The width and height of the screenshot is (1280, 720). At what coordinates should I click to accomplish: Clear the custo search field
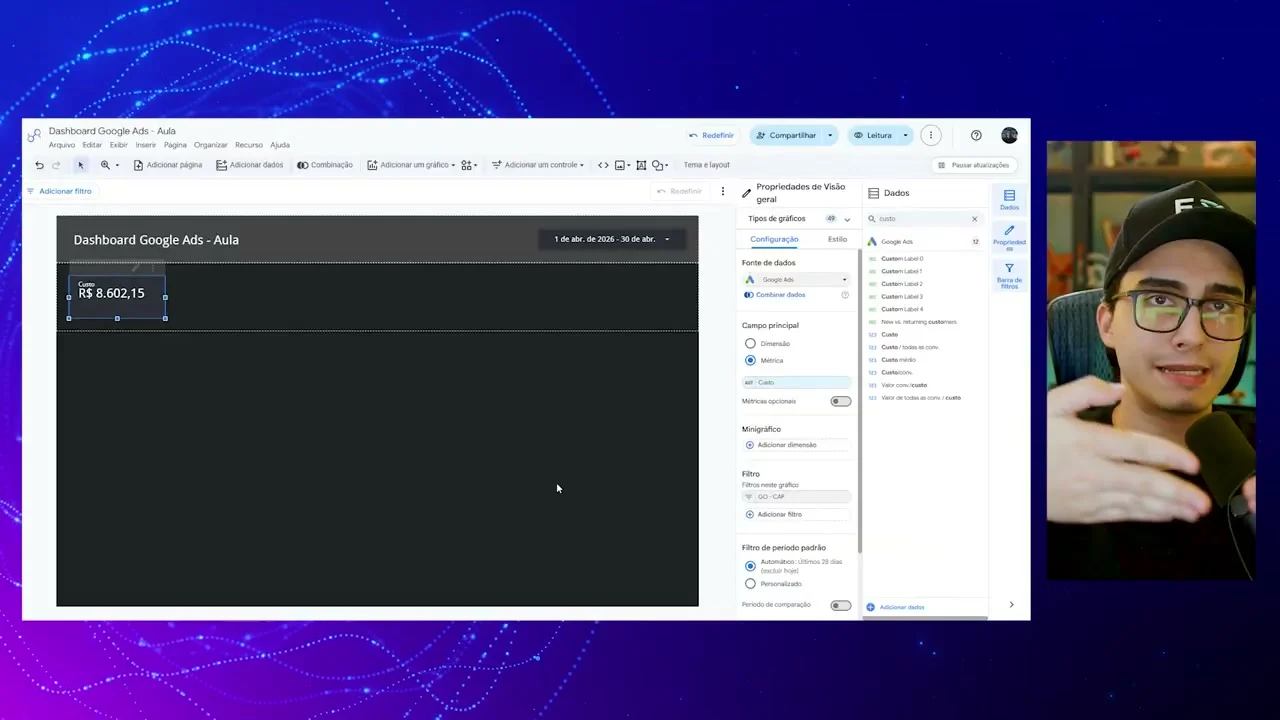(974, 218)
